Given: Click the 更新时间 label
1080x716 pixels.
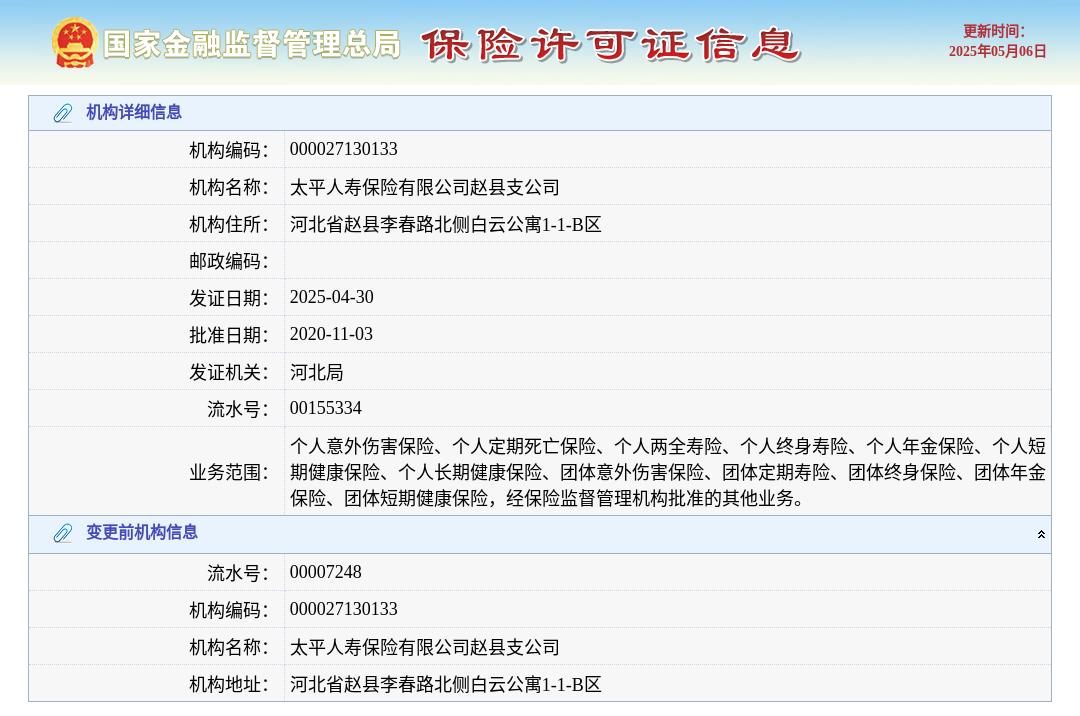Looking at the screenshot, I should point(994,31).
